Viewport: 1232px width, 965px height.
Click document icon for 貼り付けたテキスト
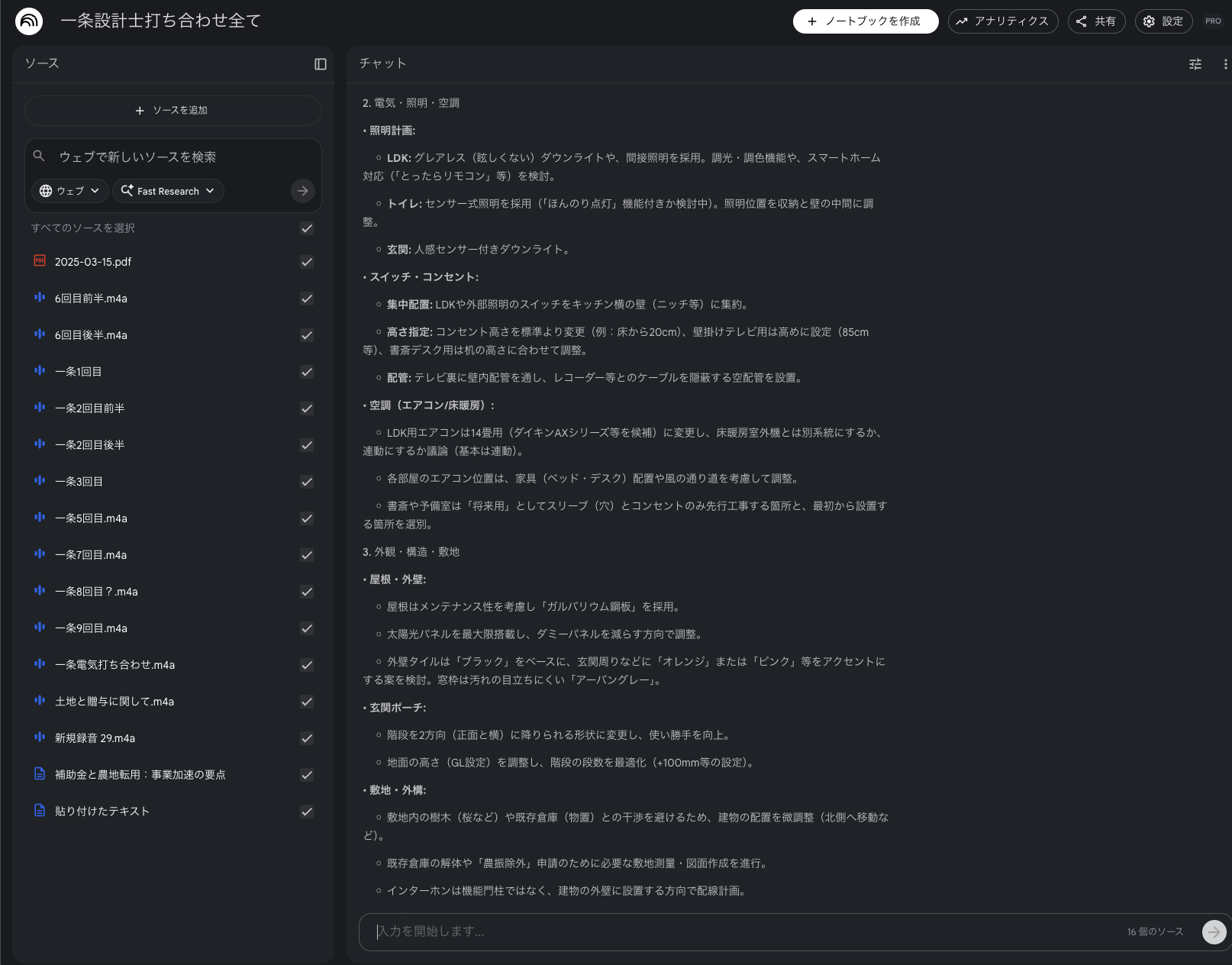(40, 811)
